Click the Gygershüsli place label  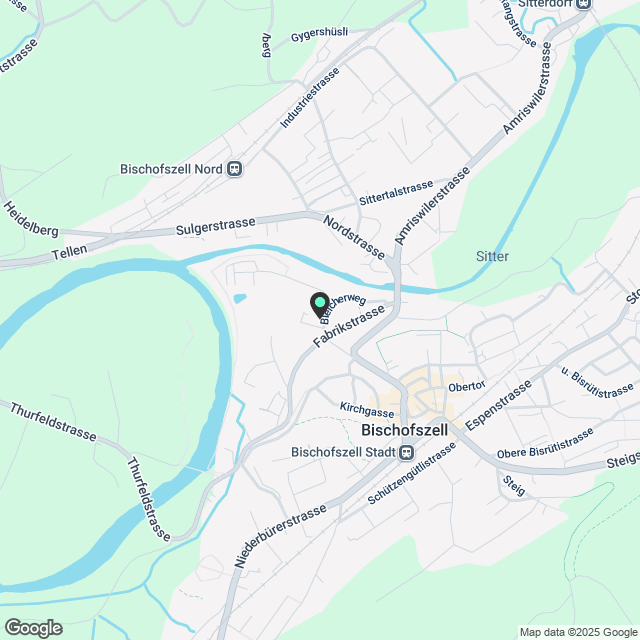[x=319, y=34]
